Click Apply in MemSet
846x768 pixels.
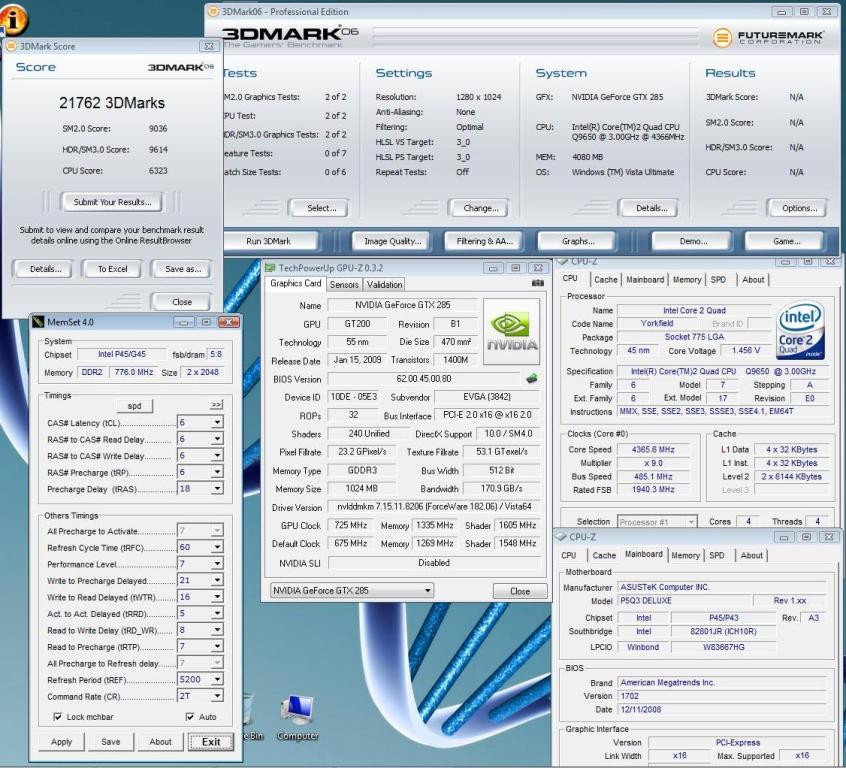point(62,742)
